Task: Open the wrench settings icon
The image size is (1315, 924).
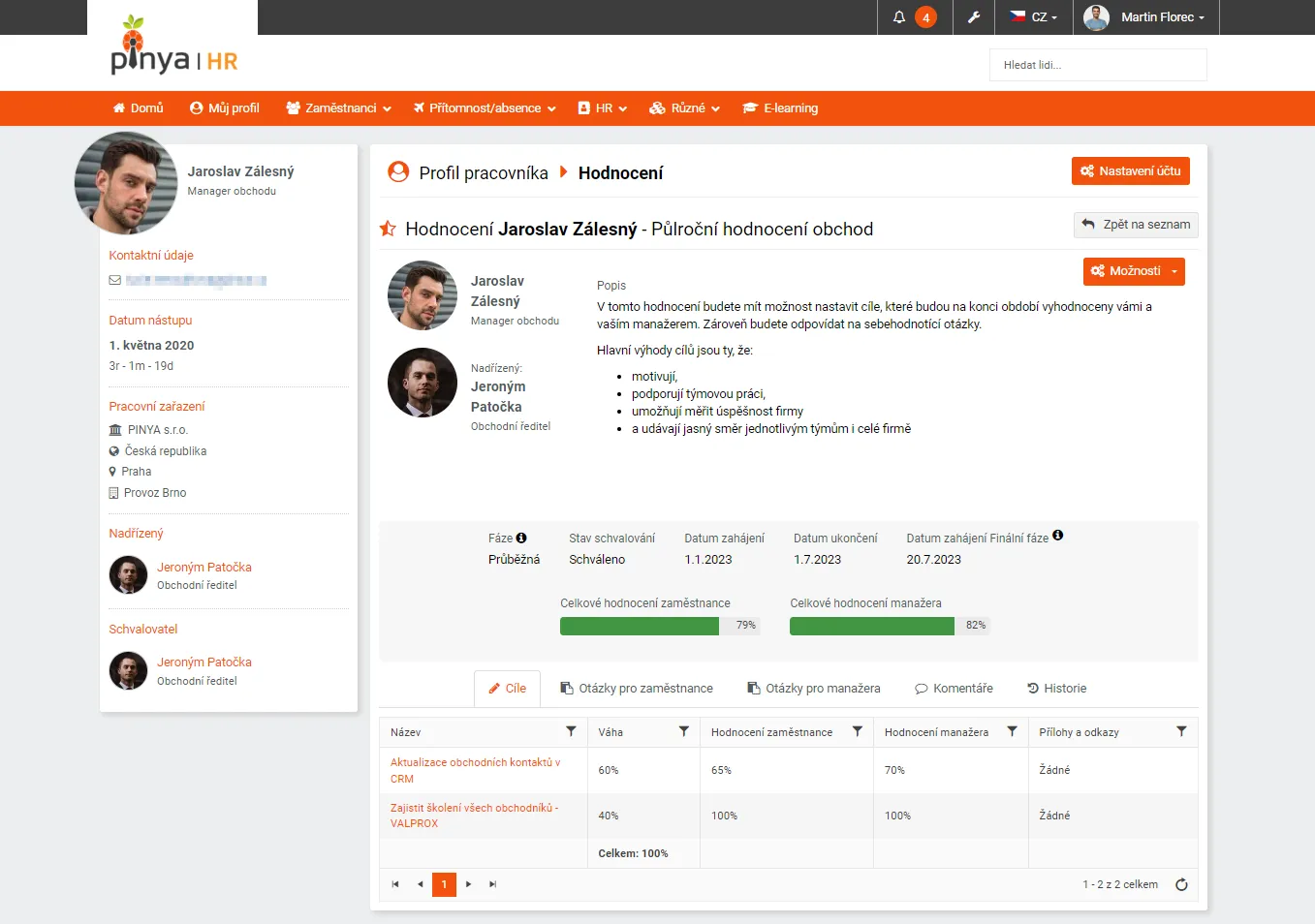Action: tap(974, 17)
